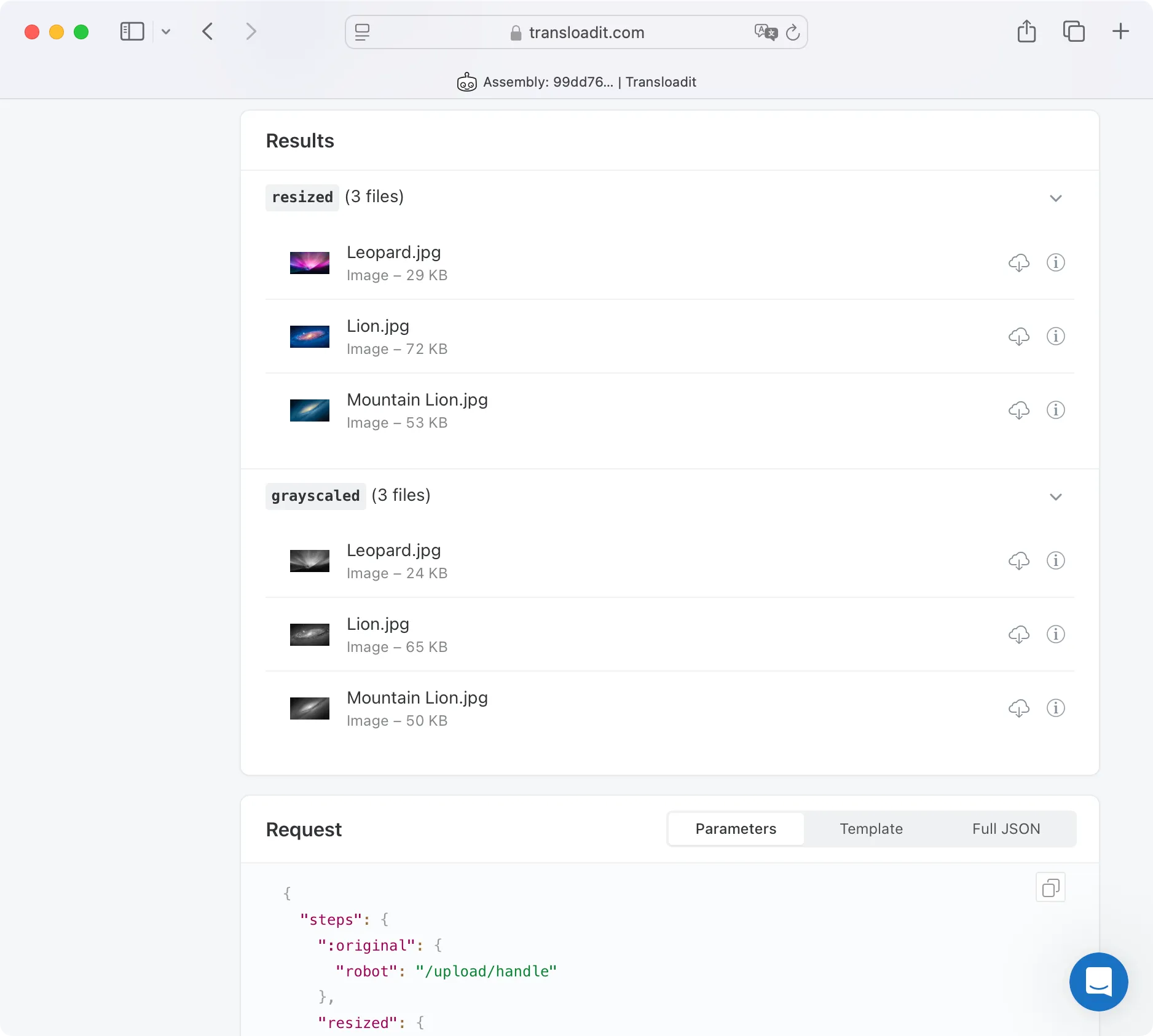
Task: Toggle the webpage translation options
Action: tap(765, 32)
